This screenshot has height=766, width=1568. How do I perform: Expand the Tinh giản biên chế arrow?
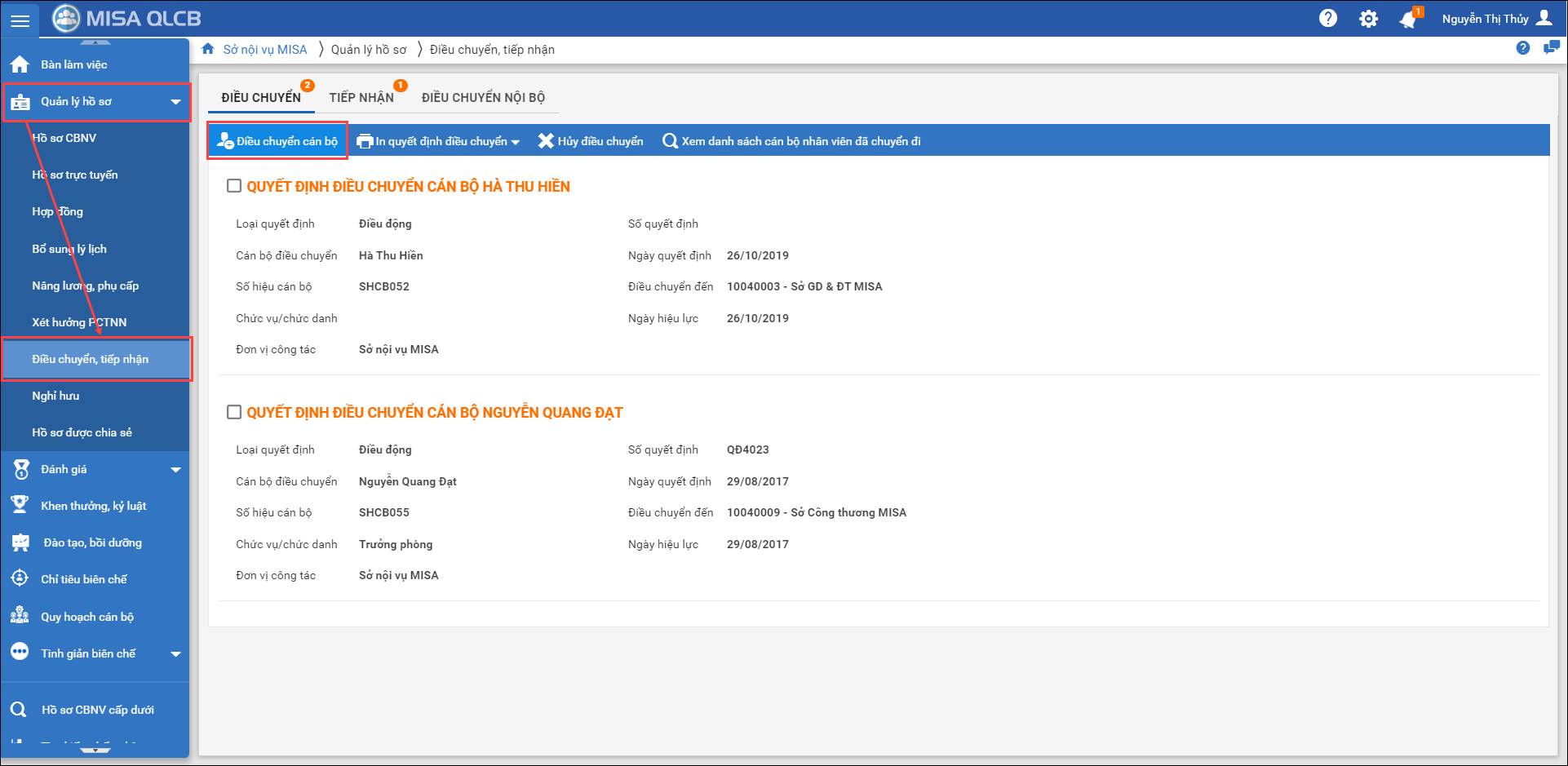tap(175, 654)
